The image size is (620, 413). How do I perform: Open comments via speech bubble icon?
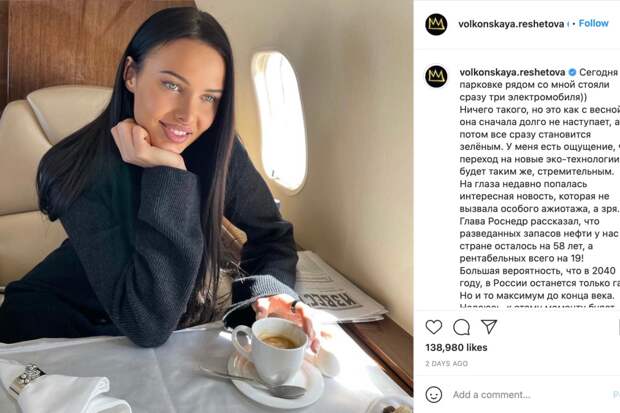[461, 327]
